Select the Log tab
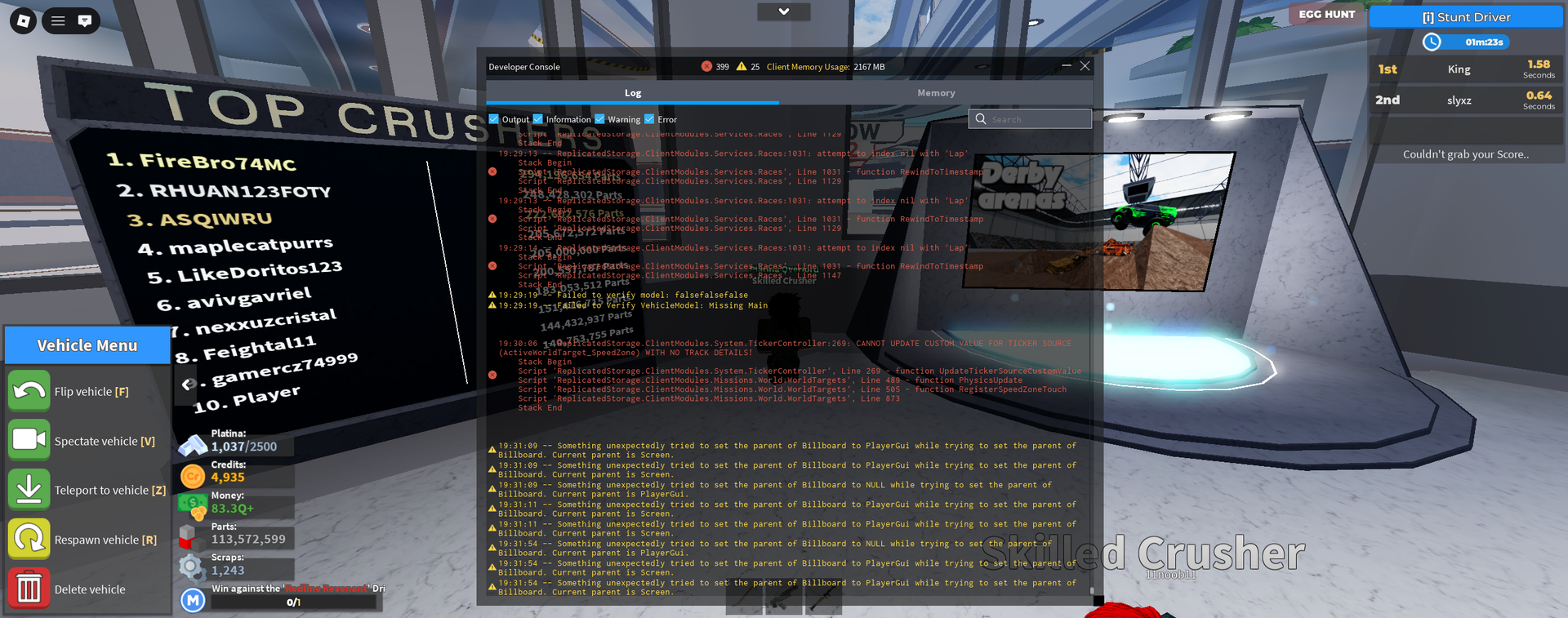Image resolution: width=1568 pixels, height=618 pixels. click(633, 93)
